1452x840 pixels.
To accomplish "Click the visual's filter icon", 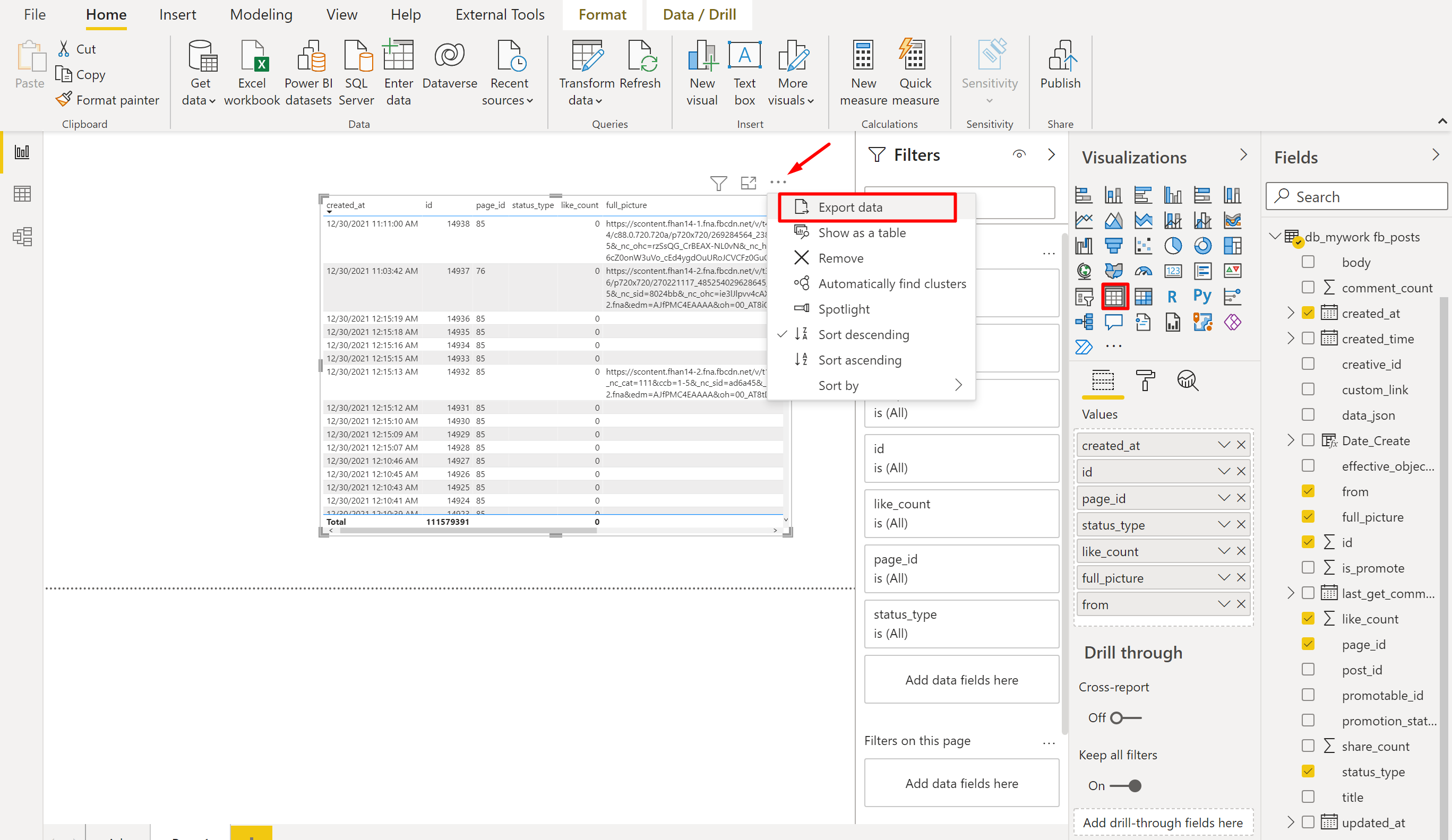I will point(718,183).
